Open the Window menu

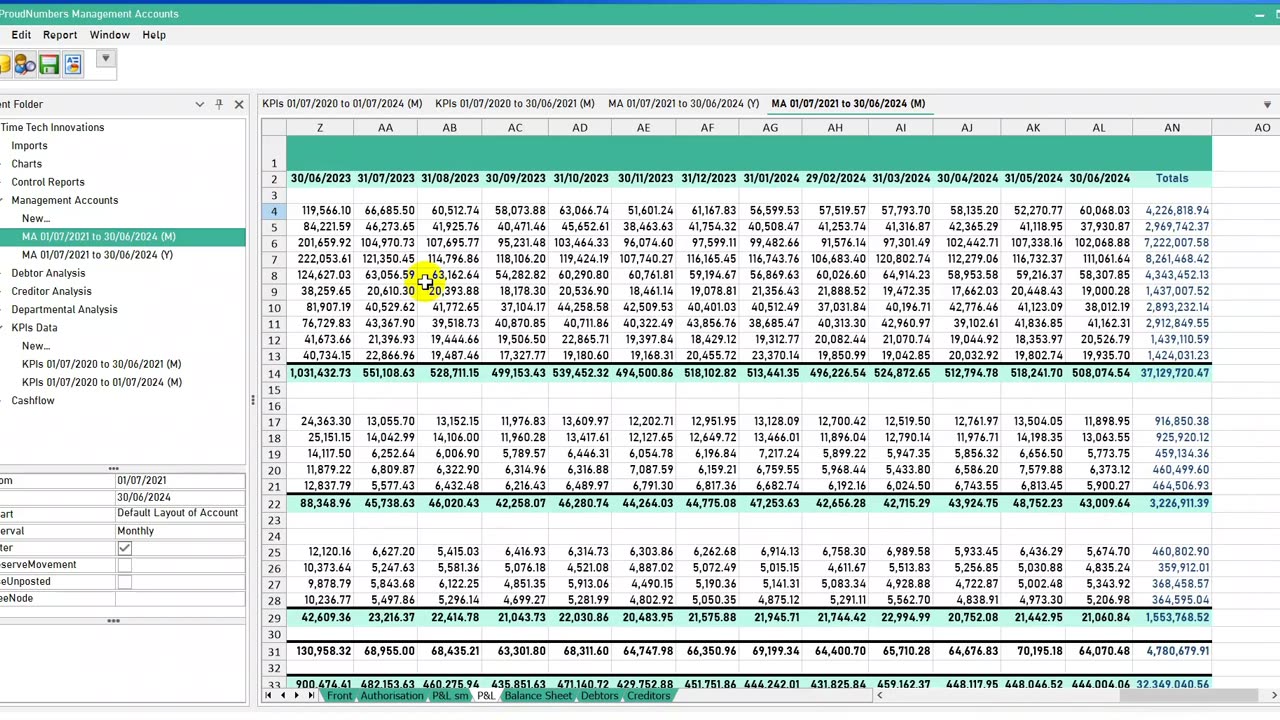coord(110,35)
